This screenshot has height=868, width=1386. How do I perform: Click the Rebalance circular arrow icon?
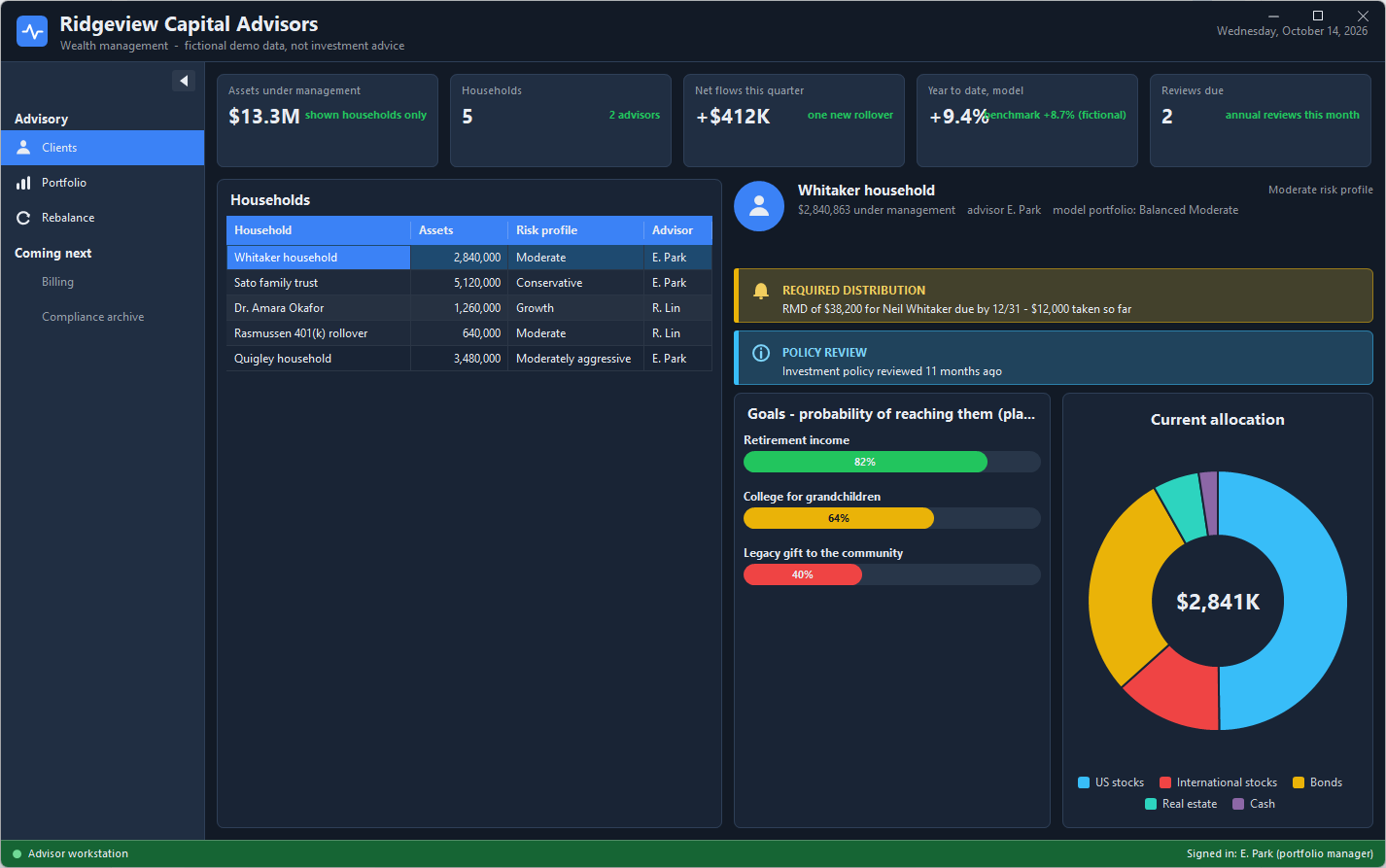click(23, 218)
